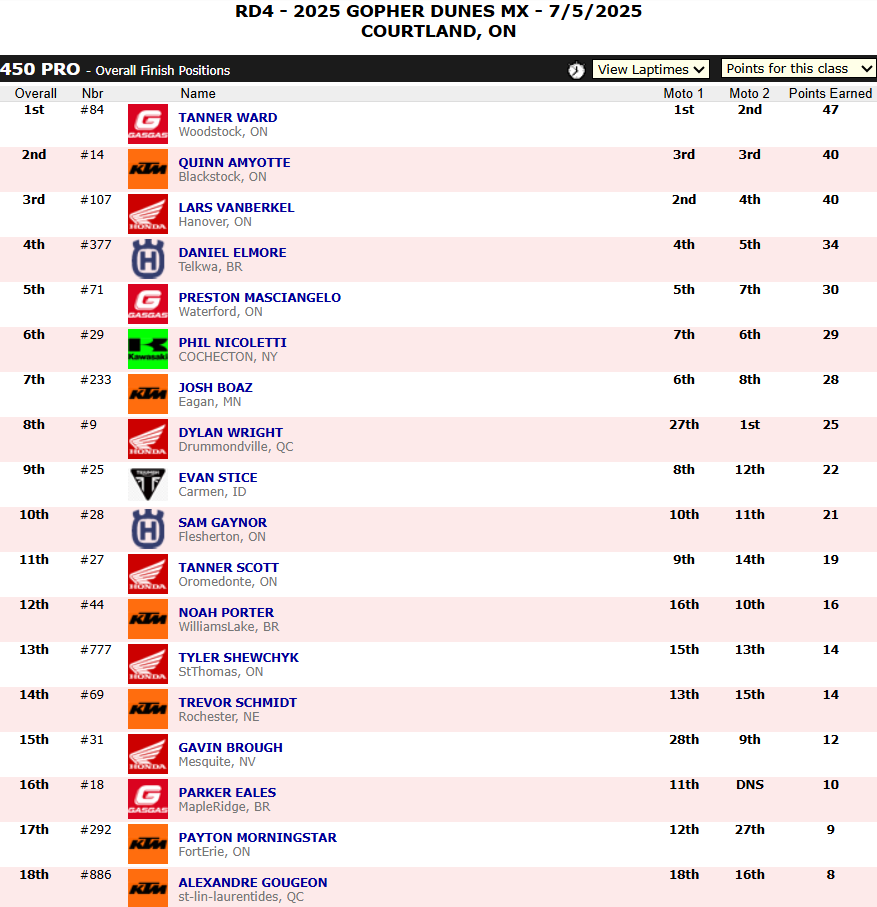The height and width of the screenshot is (907, 877).
Task: Click Kawasaki logo beside Phil Nicoletti
Action: (x=148, y=349)
